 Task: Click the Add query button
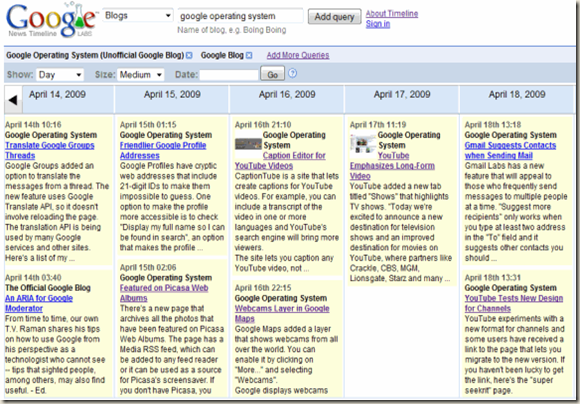[334, 17]
